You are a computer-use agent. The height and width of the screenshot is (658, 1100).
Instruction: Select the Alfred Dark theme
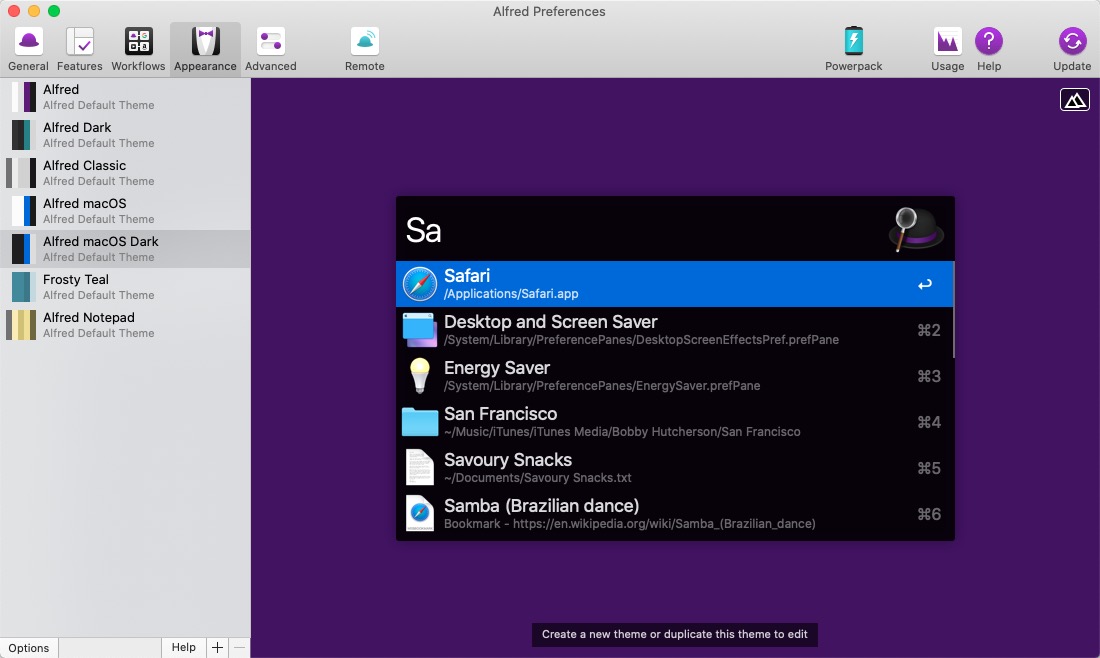pyautogui.click(x=125, y=135)
